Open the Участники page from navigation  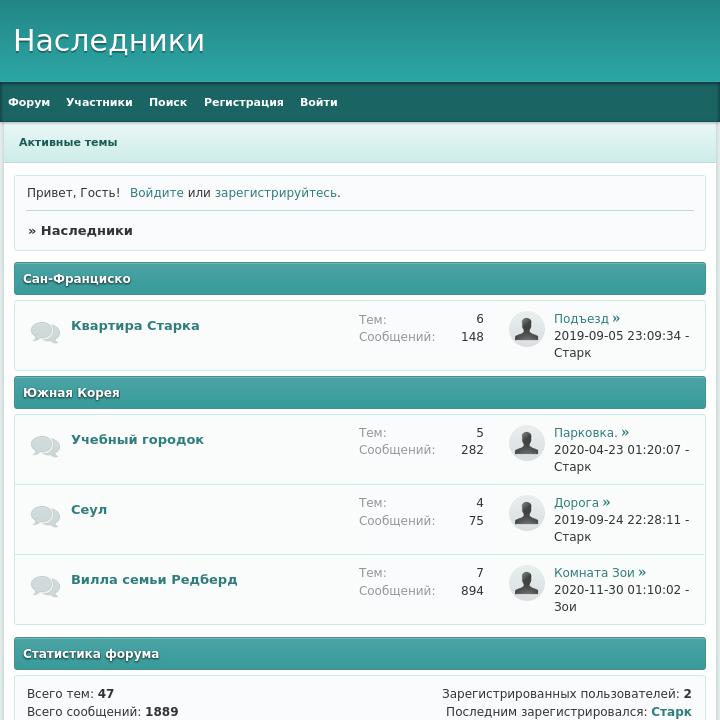point(99,102)
